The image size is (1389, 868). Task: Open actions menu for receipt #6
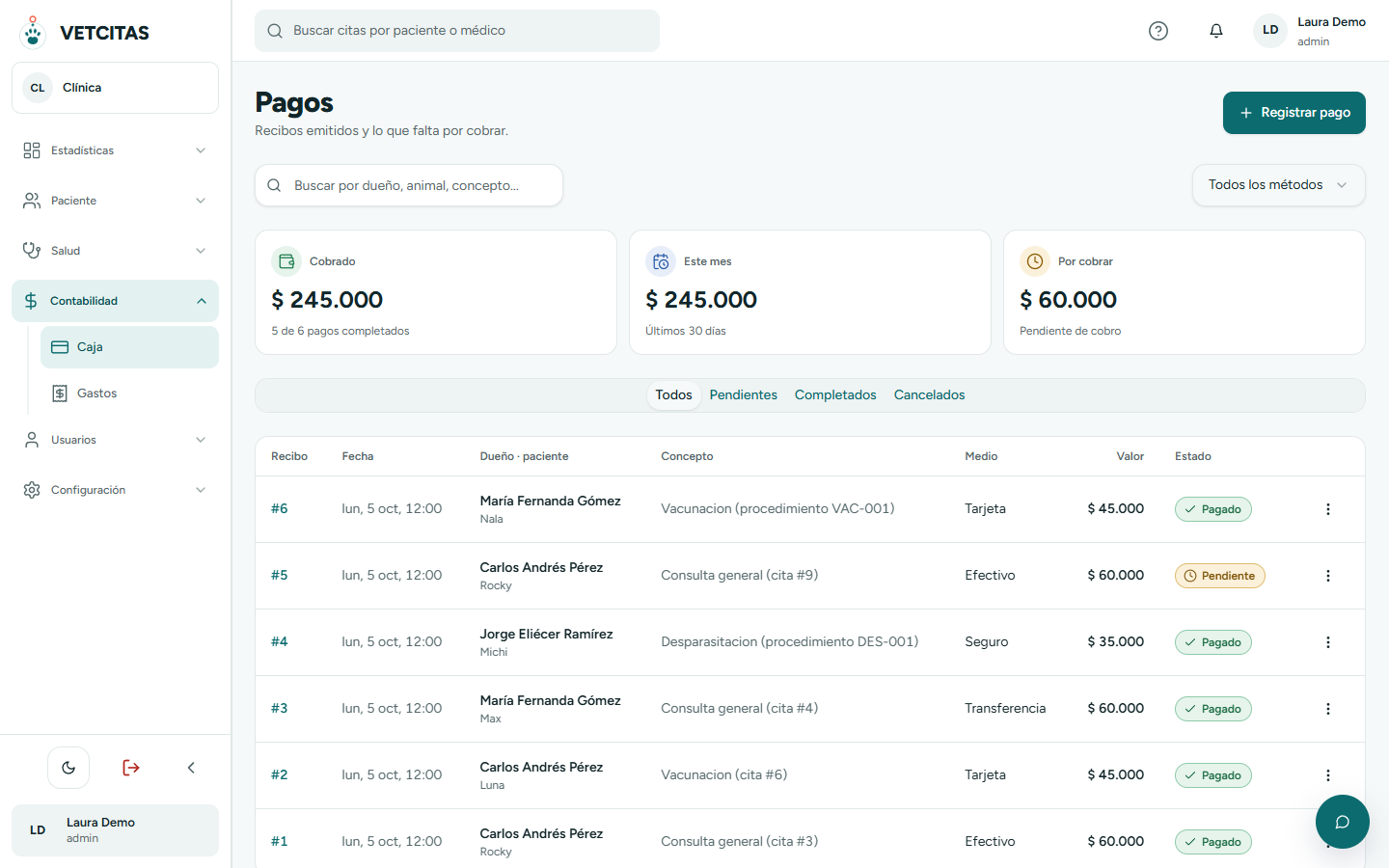(x=1328, y=509)
